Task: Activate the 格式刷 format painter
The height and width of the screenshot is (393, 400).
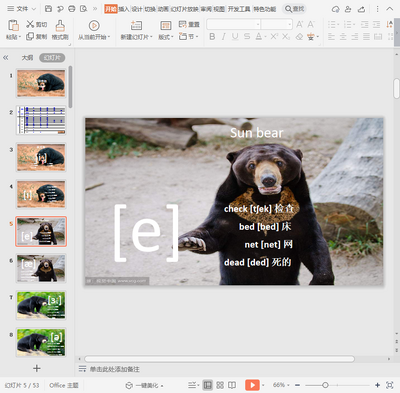Action: [60, 30]
